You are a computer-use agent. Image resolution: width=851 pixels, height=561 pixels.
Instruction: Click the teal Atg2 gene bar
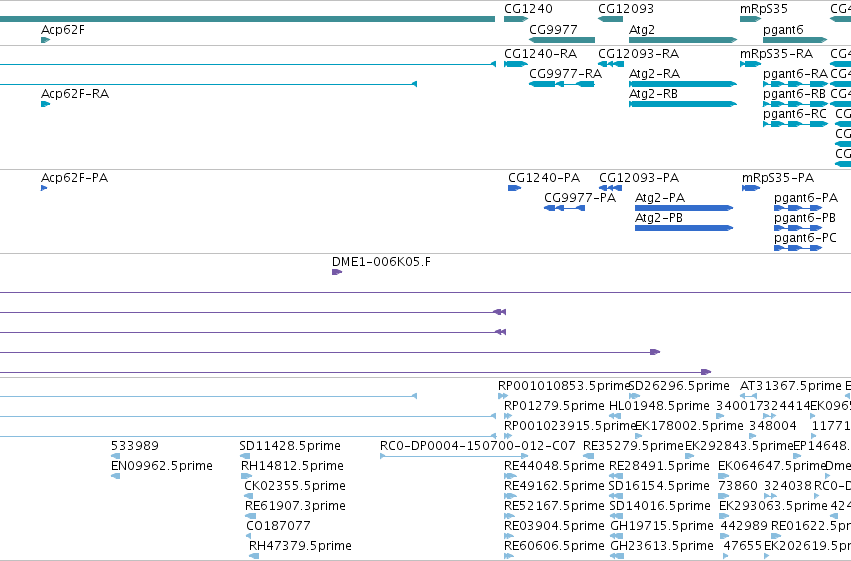click(683, 40)
